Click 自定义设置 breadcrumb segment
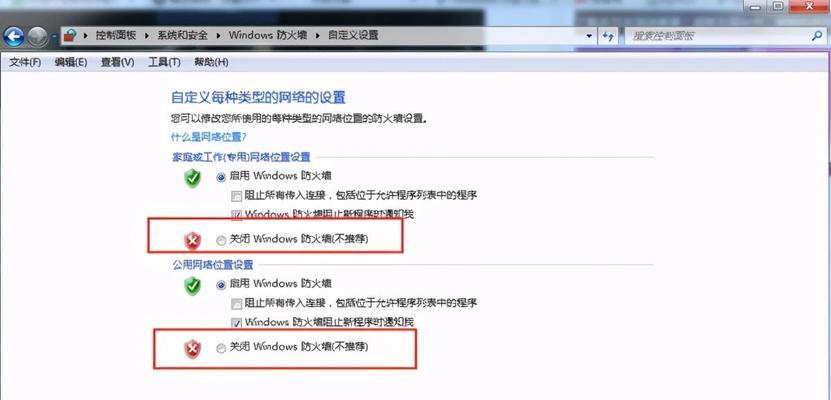 point(353,36)
